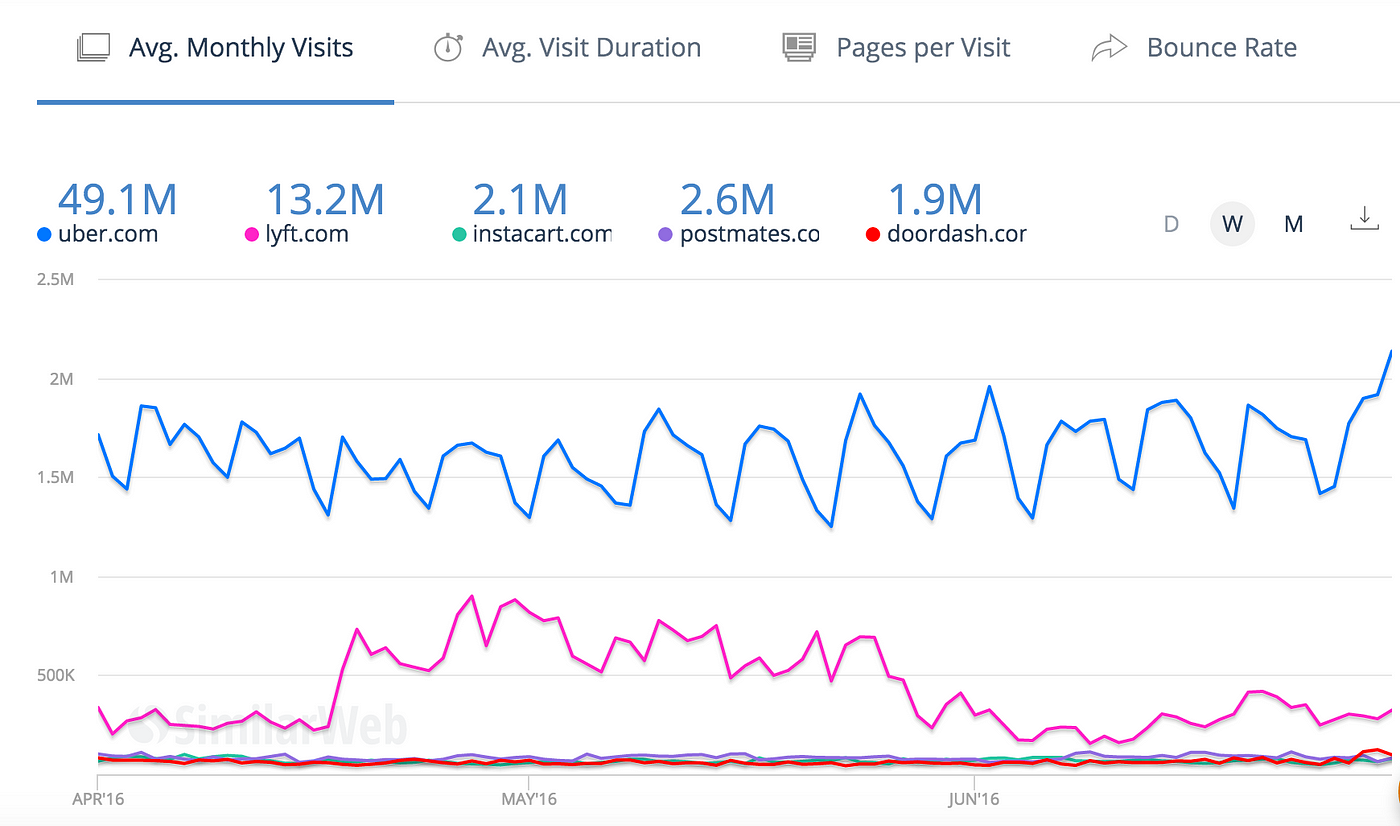Select weekly granularity with the W button
The height and width of the screenshot is (826, 1400).
1232,224
